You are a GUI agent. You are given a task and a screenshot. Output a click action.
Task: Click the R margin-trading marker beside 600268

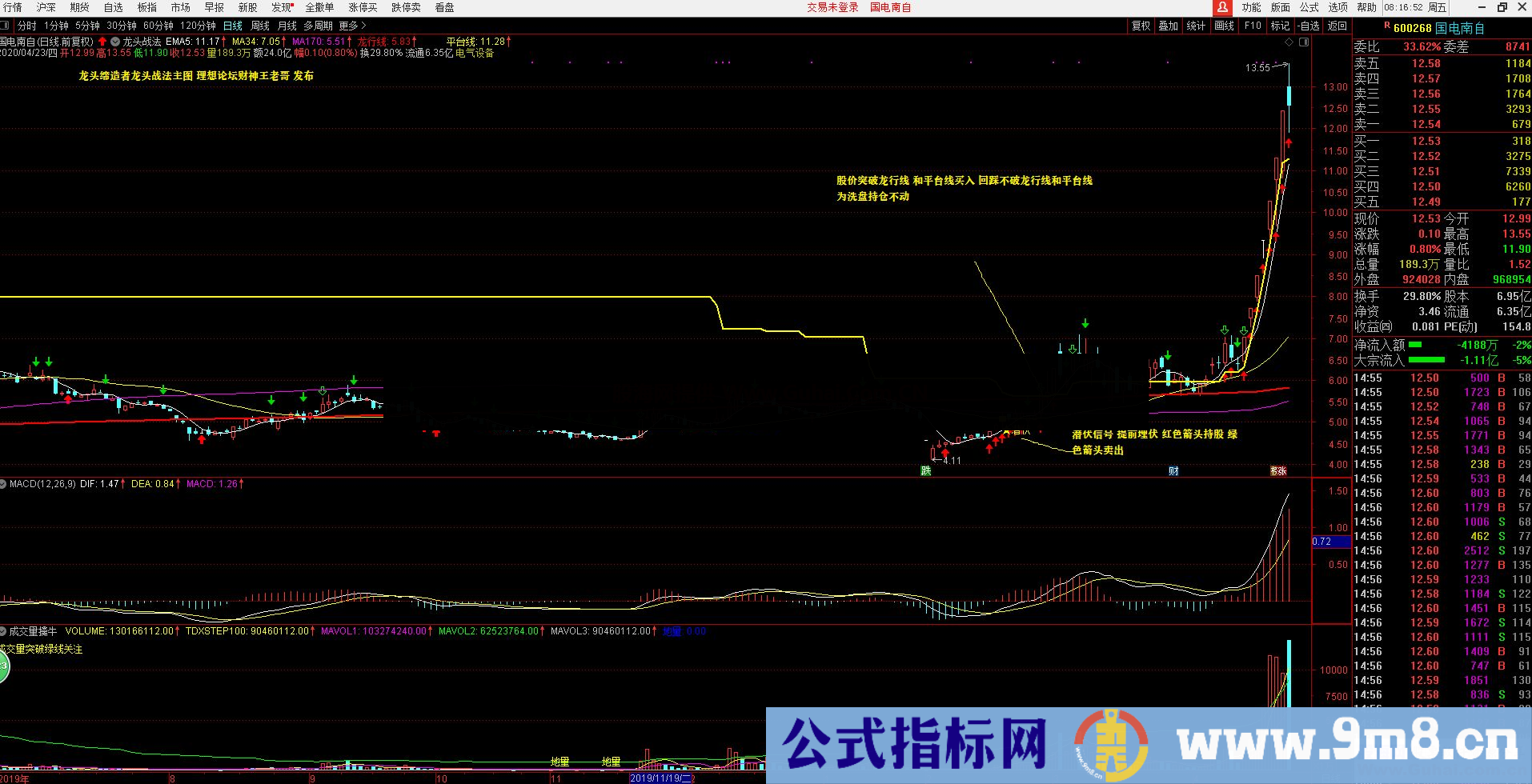(1386, 25)
